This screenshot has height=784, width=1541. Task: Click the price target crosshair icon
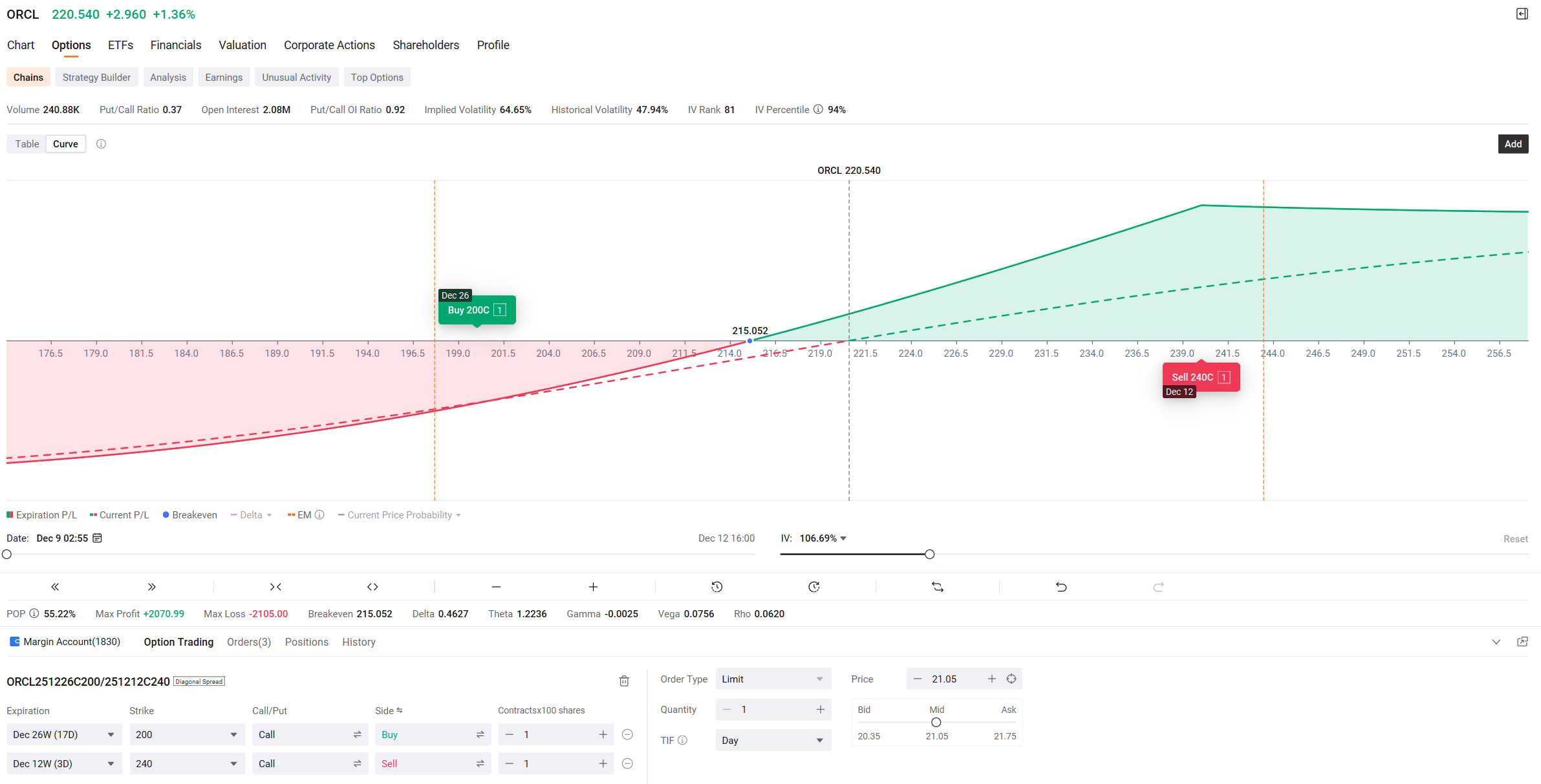[x=1011, y=679]
